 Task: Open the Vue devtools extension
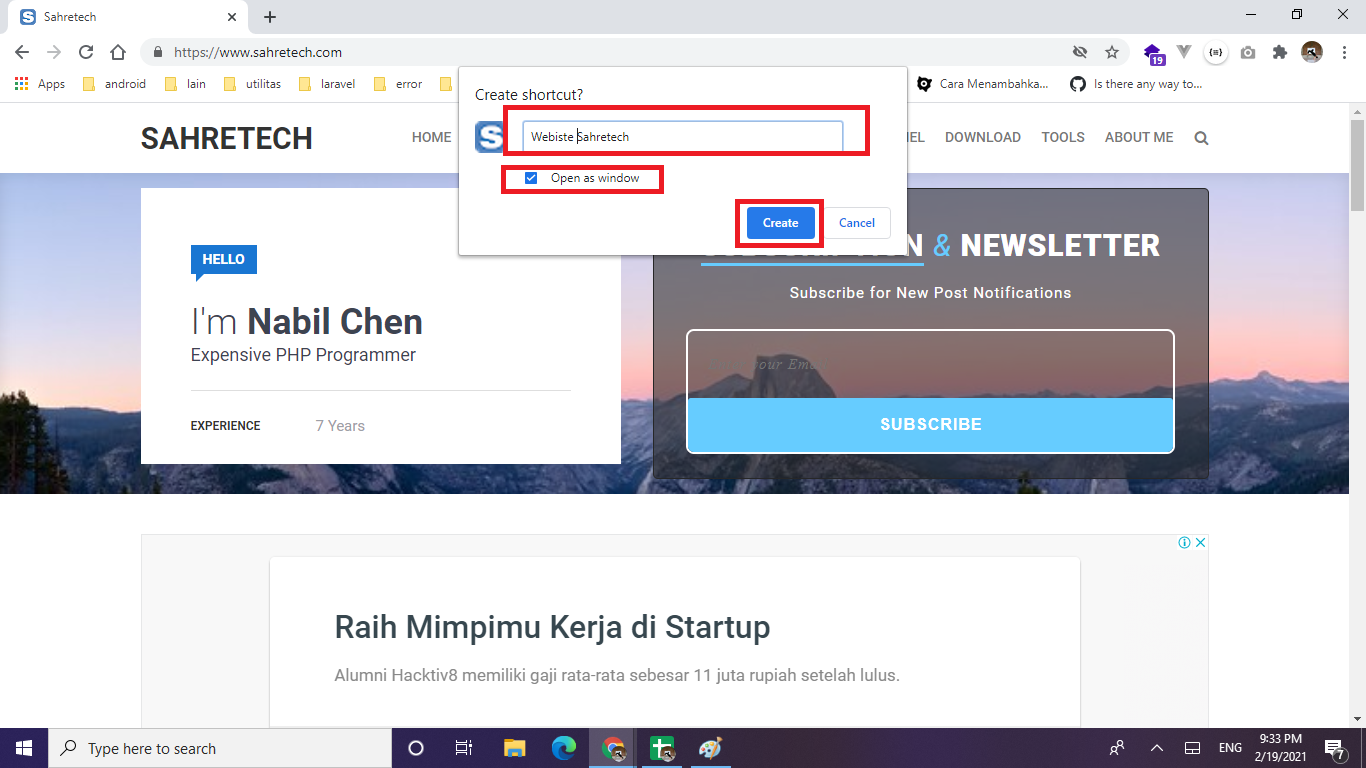[x=1186, y=51]
